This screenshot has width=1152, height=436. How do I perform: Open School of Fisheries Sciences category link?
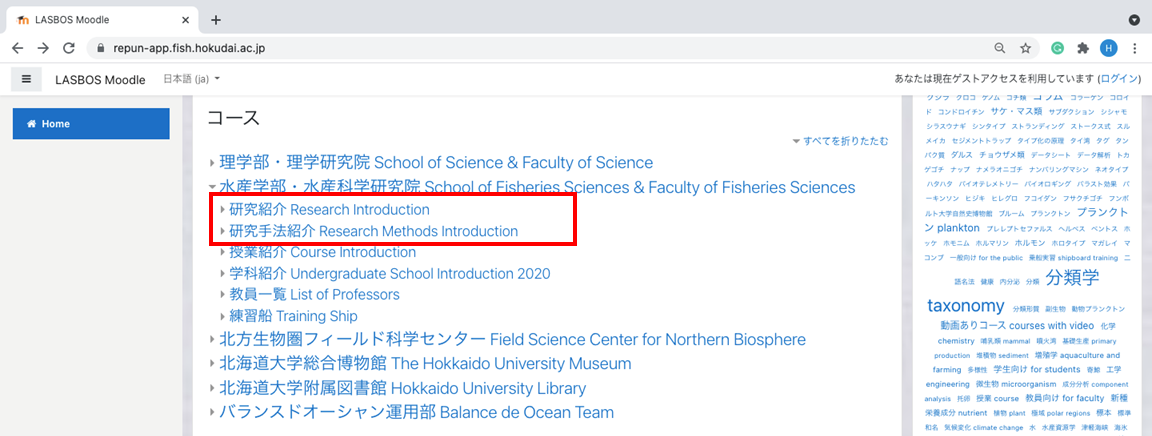tap(538, 187)
